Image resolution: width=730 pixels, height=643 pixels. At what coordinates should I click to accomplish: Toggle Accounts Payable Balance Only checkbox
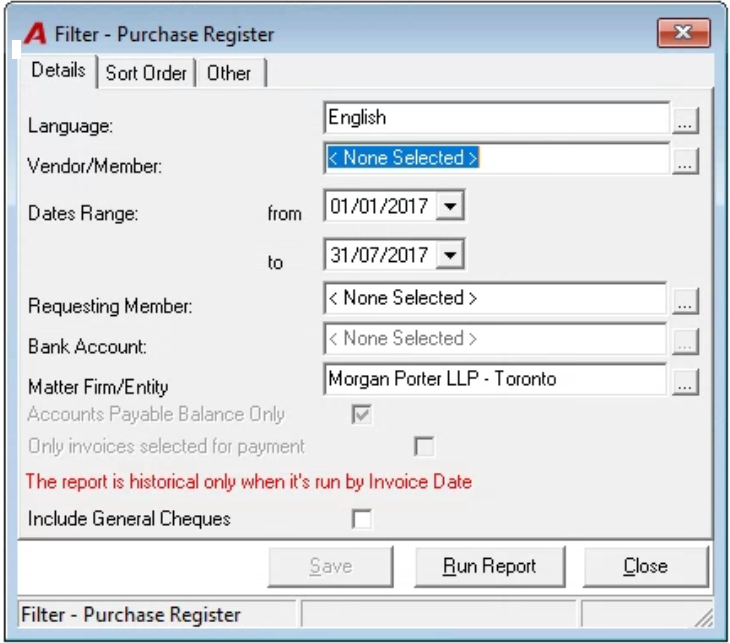tap(362, 414)
